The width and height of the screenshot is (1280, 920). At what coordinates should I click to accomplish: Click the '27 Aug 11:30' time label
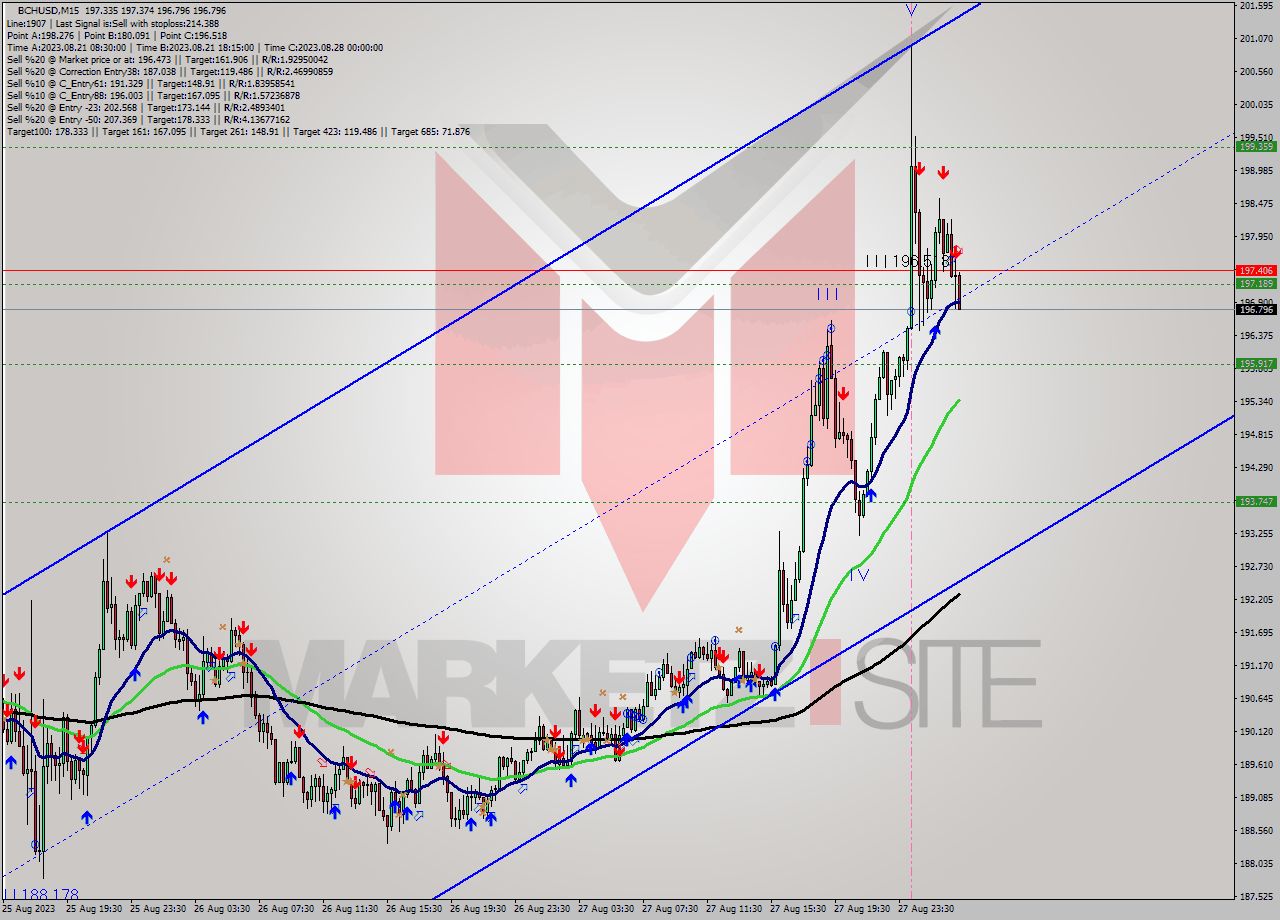click(x=734, y=909)
